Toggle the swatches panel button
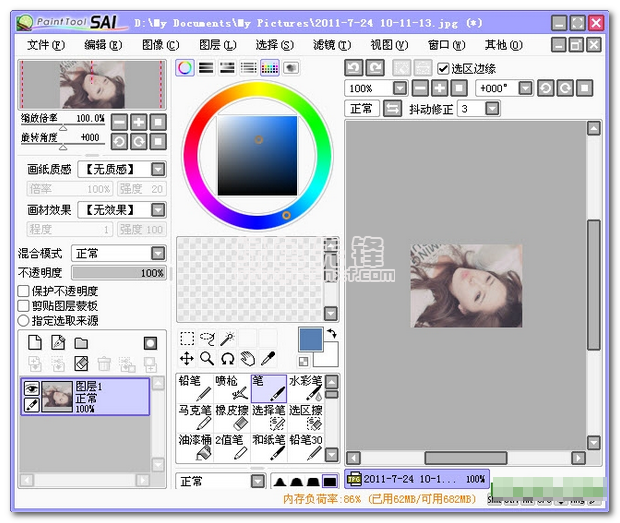The height and width of the screenshot is (523, 620). (270, 68)
